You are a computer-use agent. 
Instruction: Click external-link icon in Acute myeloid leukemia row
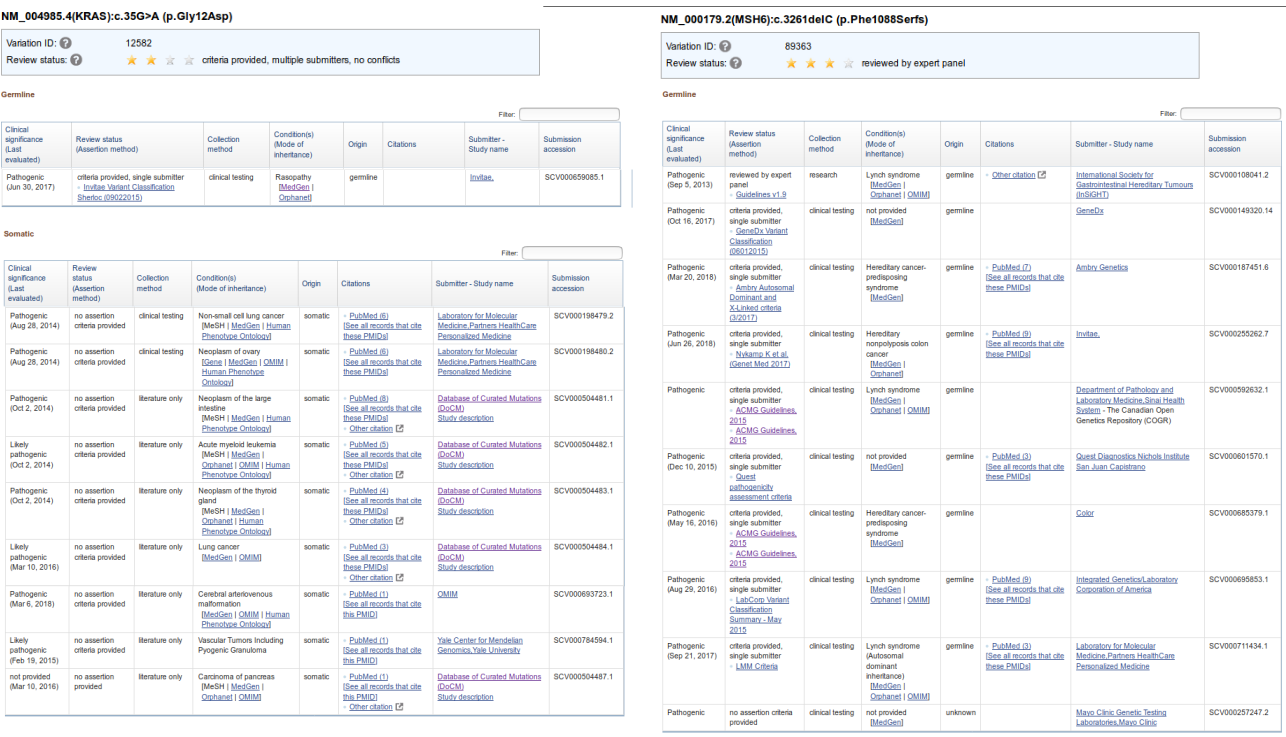click(x=400, y=475)
